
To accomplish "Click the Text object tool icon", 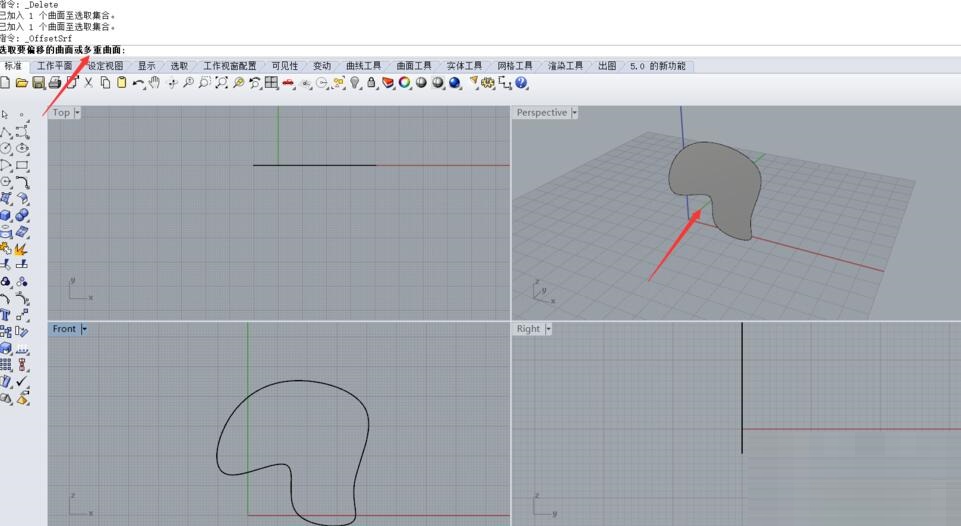I will point(6,314).
